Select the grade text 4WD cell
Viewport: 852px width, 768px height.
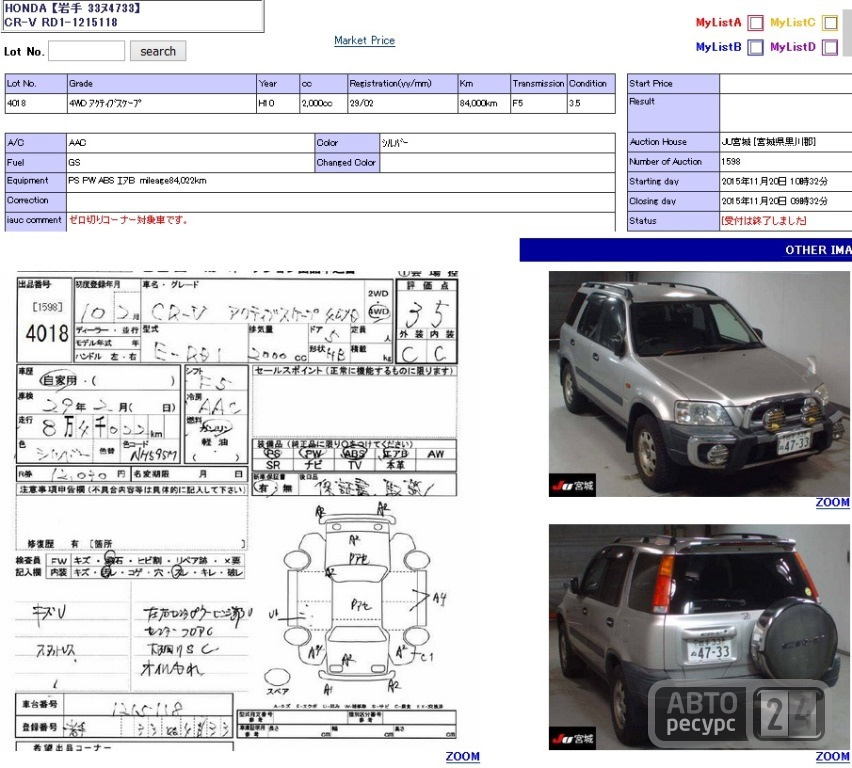click(x=162, y=103)
